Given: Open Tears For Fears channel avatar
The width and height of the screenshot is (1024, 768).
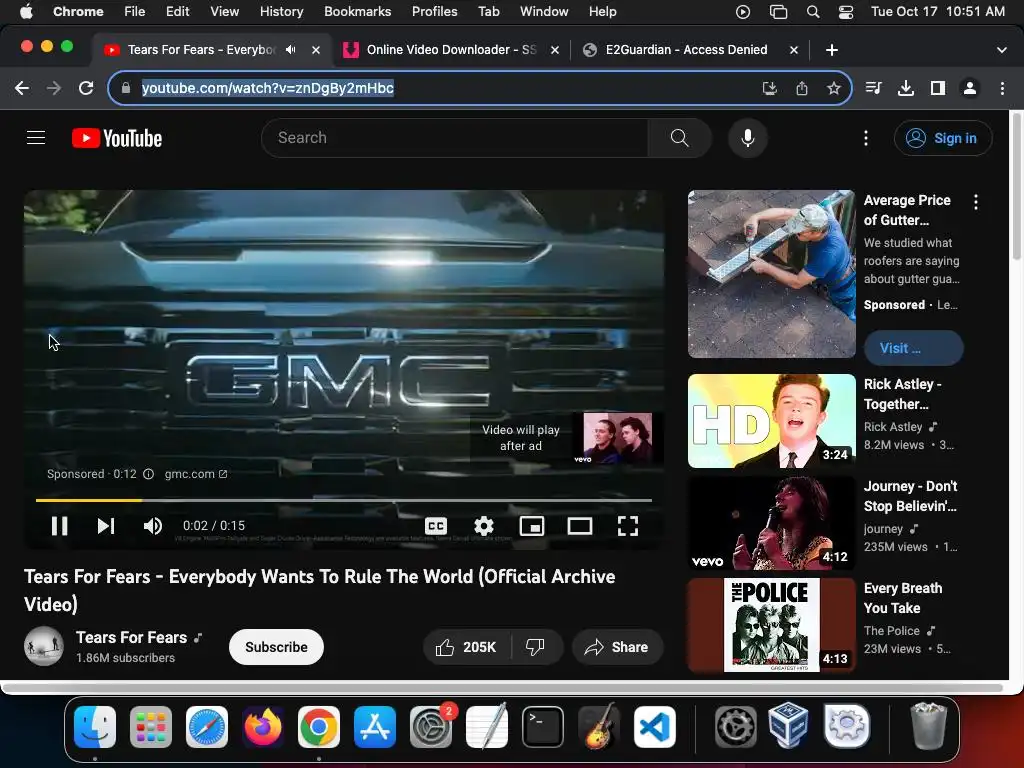Looking at the screenshot, I should [x=44, y=646].
